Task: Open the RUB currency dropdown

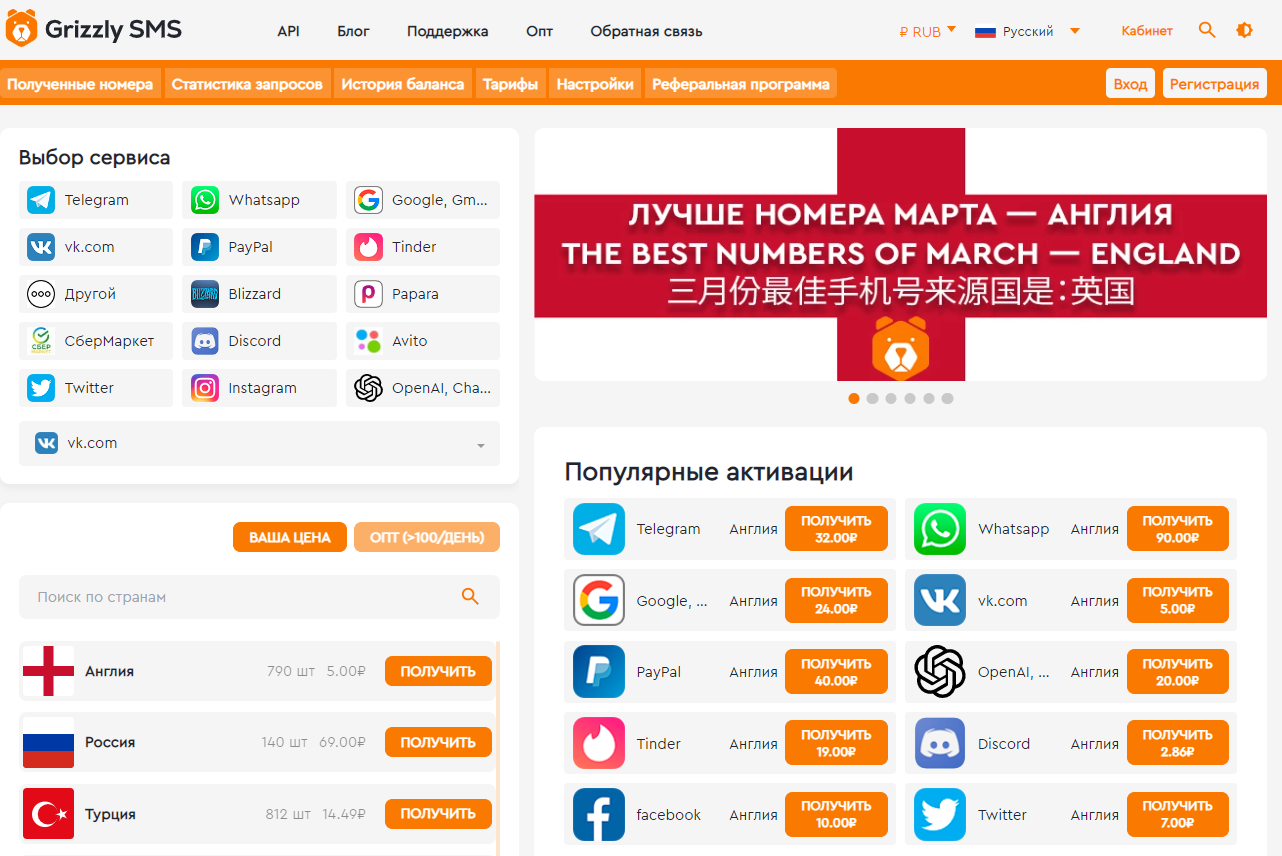Action: 928,31
